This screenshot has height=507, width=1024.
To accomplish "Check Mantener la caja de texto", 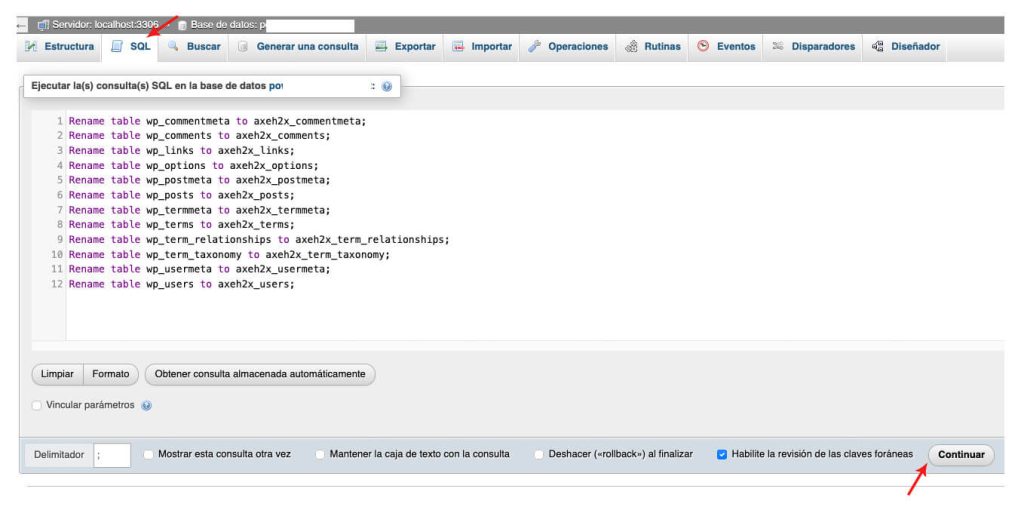I will click(320, 454).
